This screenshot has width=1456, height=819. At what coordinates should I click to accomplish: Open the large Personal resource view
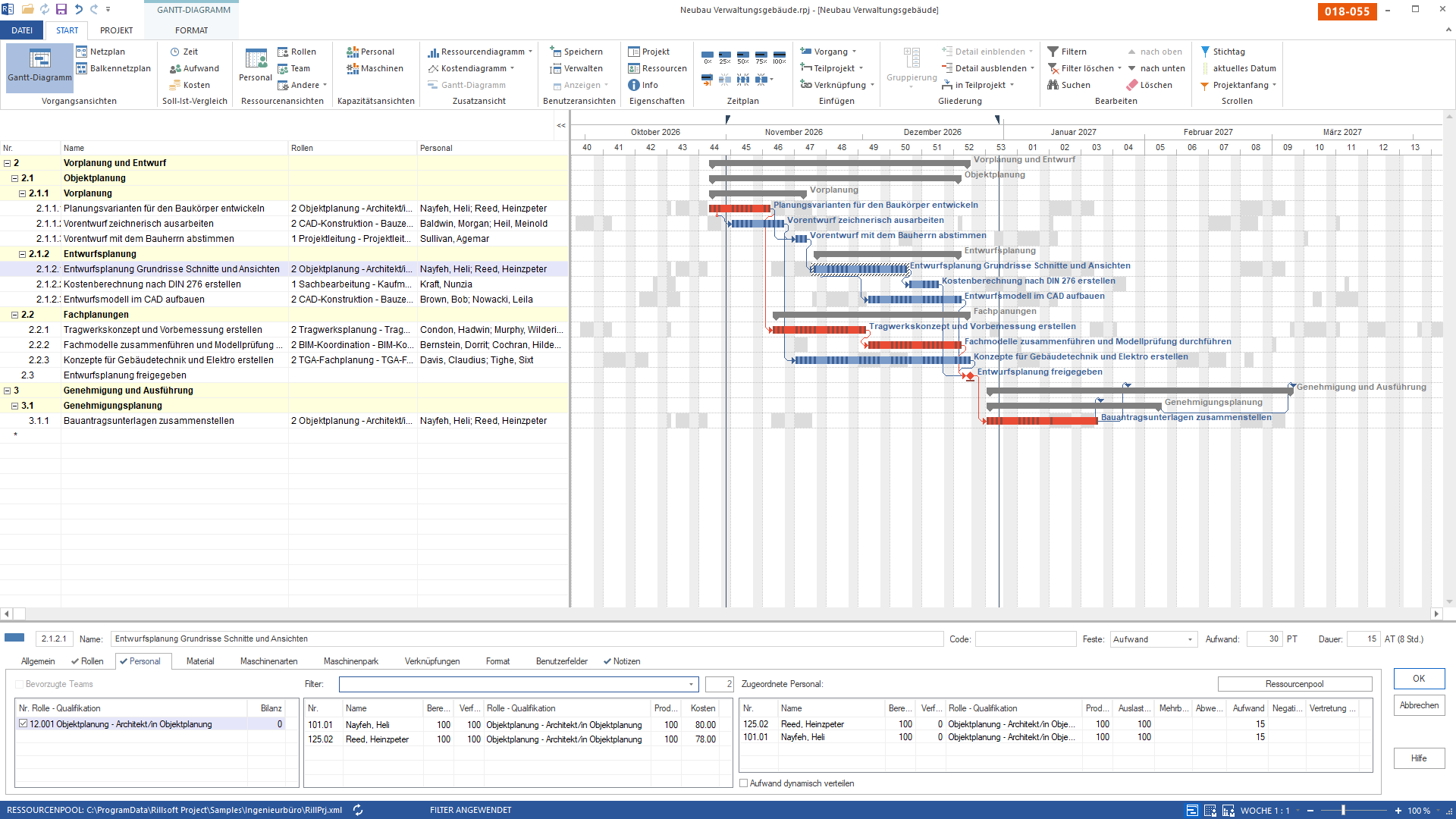pyautogui.click(x=256, y=65)
